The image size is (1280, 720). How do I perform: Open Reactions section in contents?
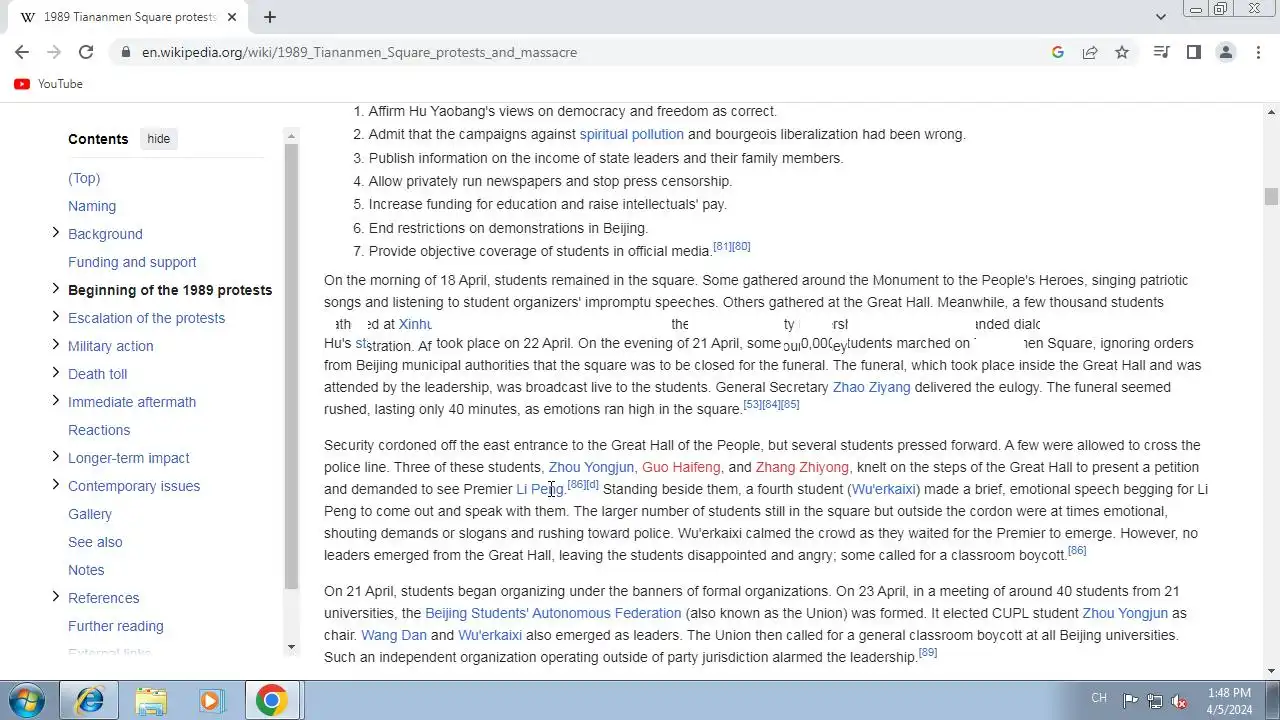pyautogui.click(x=99, y=430)
